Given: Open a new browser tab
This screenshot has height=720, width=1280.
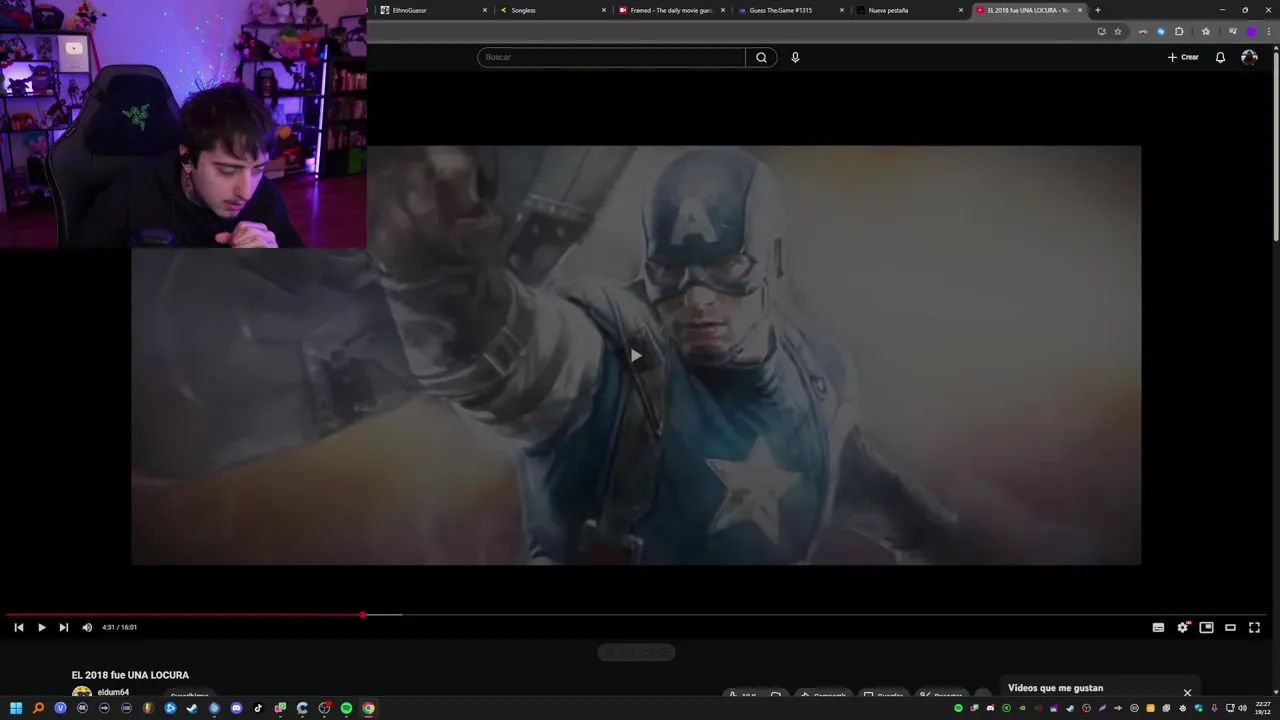Looking at the screenshot, I should (1098, 10).
